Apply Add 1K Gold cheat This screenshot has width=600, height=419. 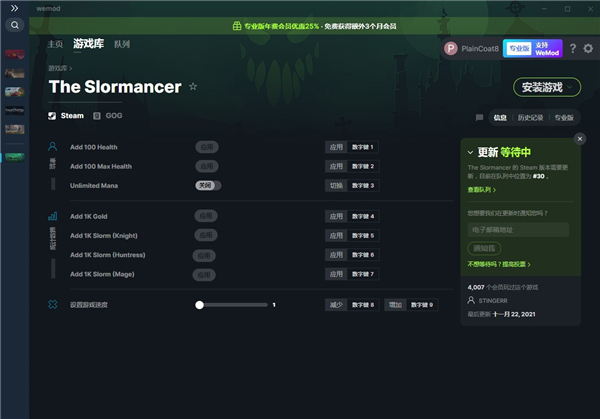tap(206, 216)
